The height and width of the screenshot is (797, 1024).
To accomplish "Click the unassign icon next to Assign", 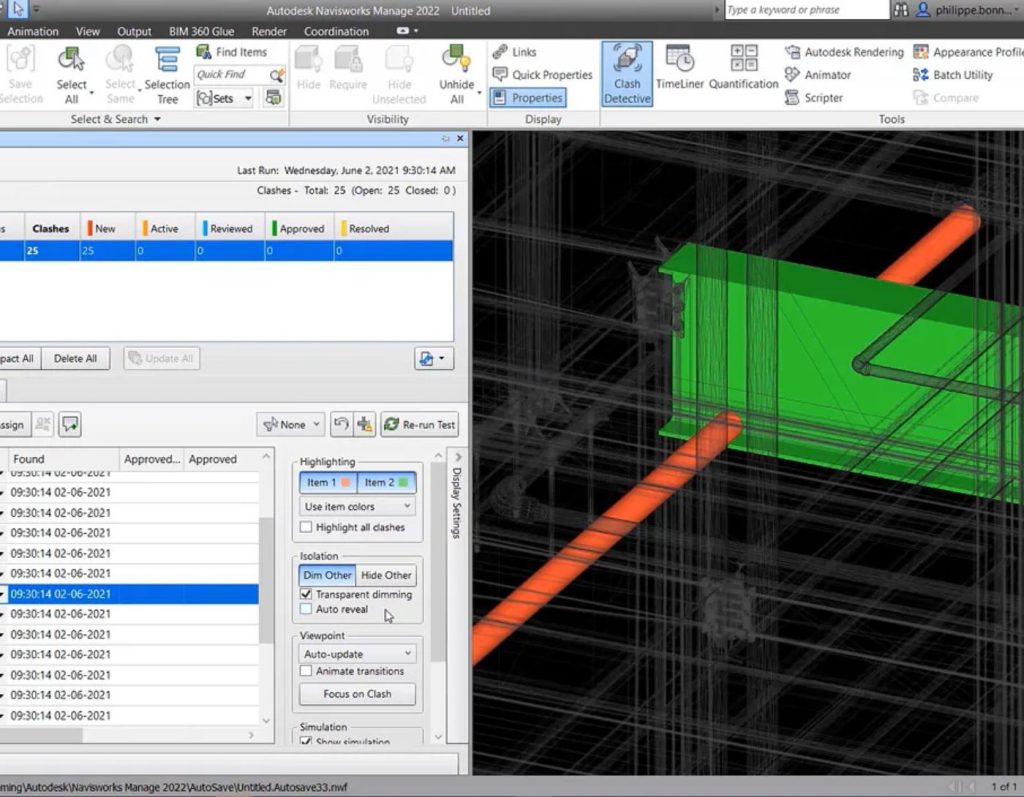I will (43, 425).
